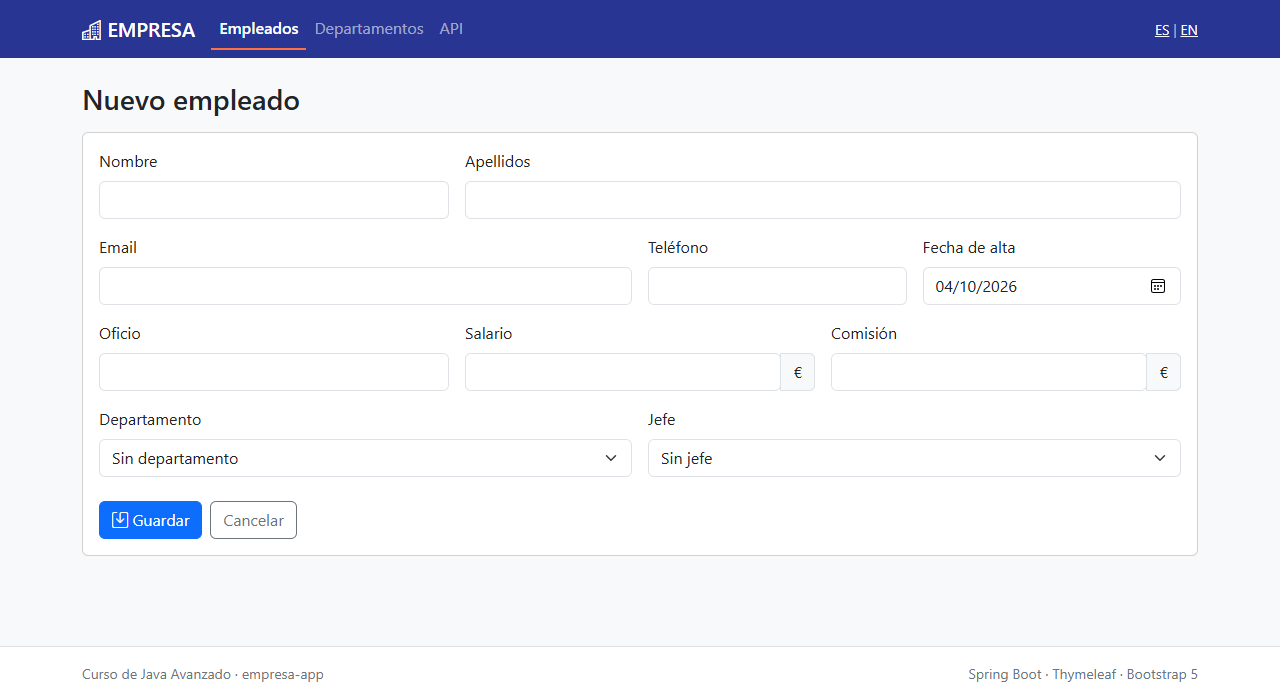This screenshot has width=1280, height=700.
Task: Focus the Oficio text field
Action: tap(274, 372)
